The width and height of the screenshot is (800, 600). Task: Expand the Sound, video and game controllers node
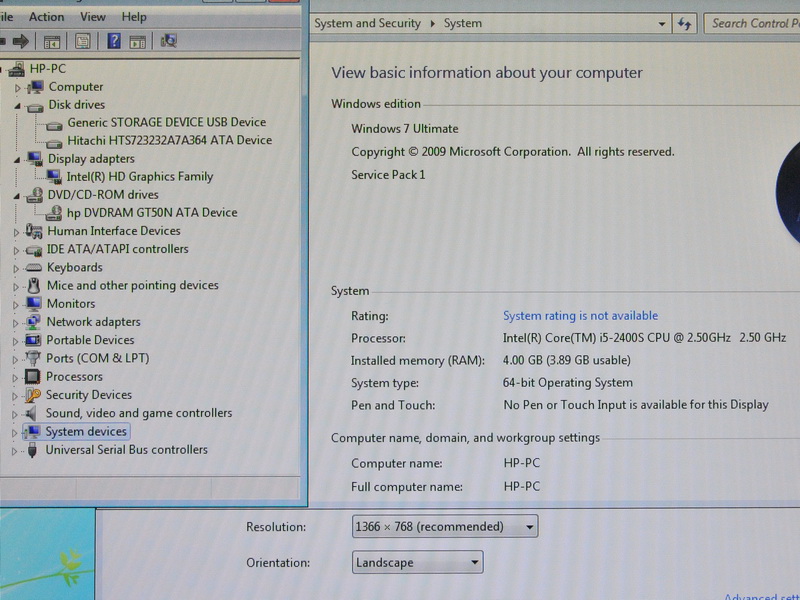(x=14, y=414)
